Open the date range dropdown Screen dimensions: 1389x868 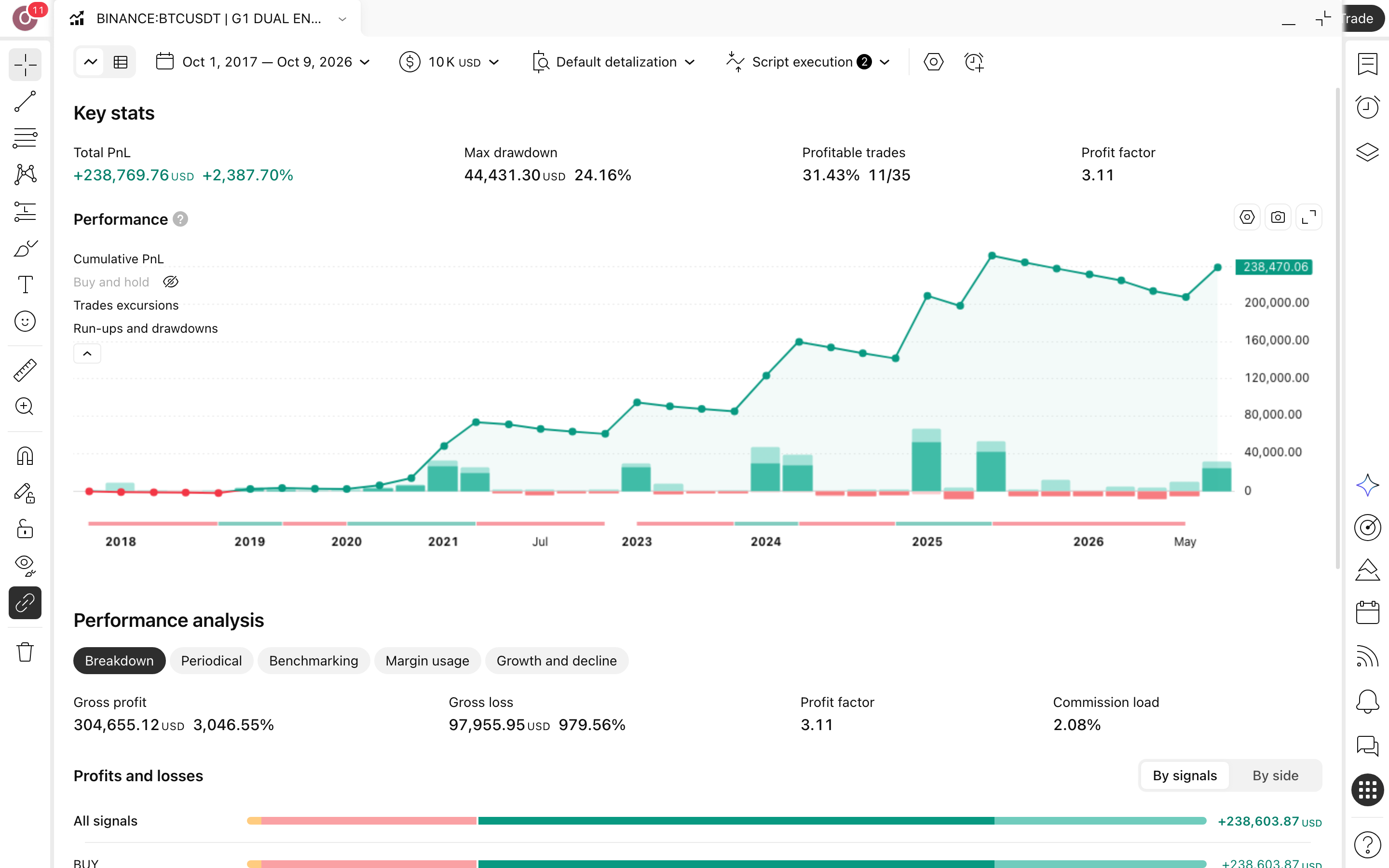263,62
